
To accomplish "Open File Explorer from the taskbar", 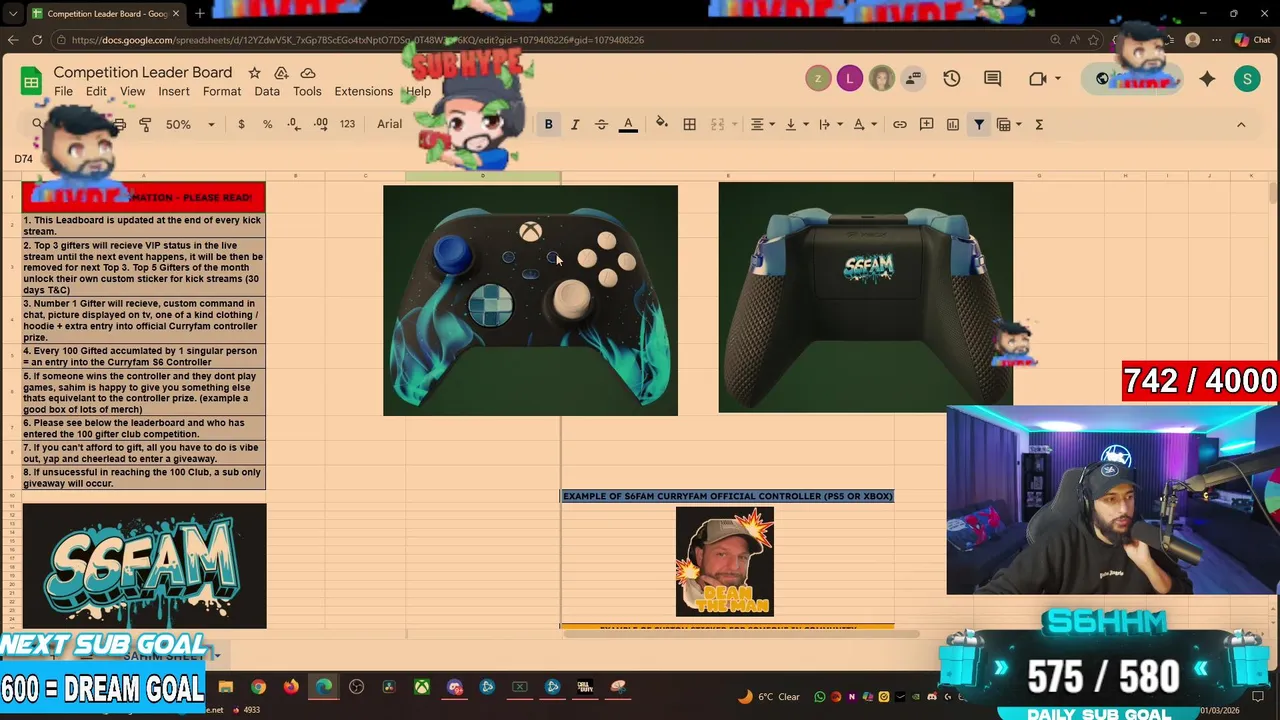I will click(225, 687).
